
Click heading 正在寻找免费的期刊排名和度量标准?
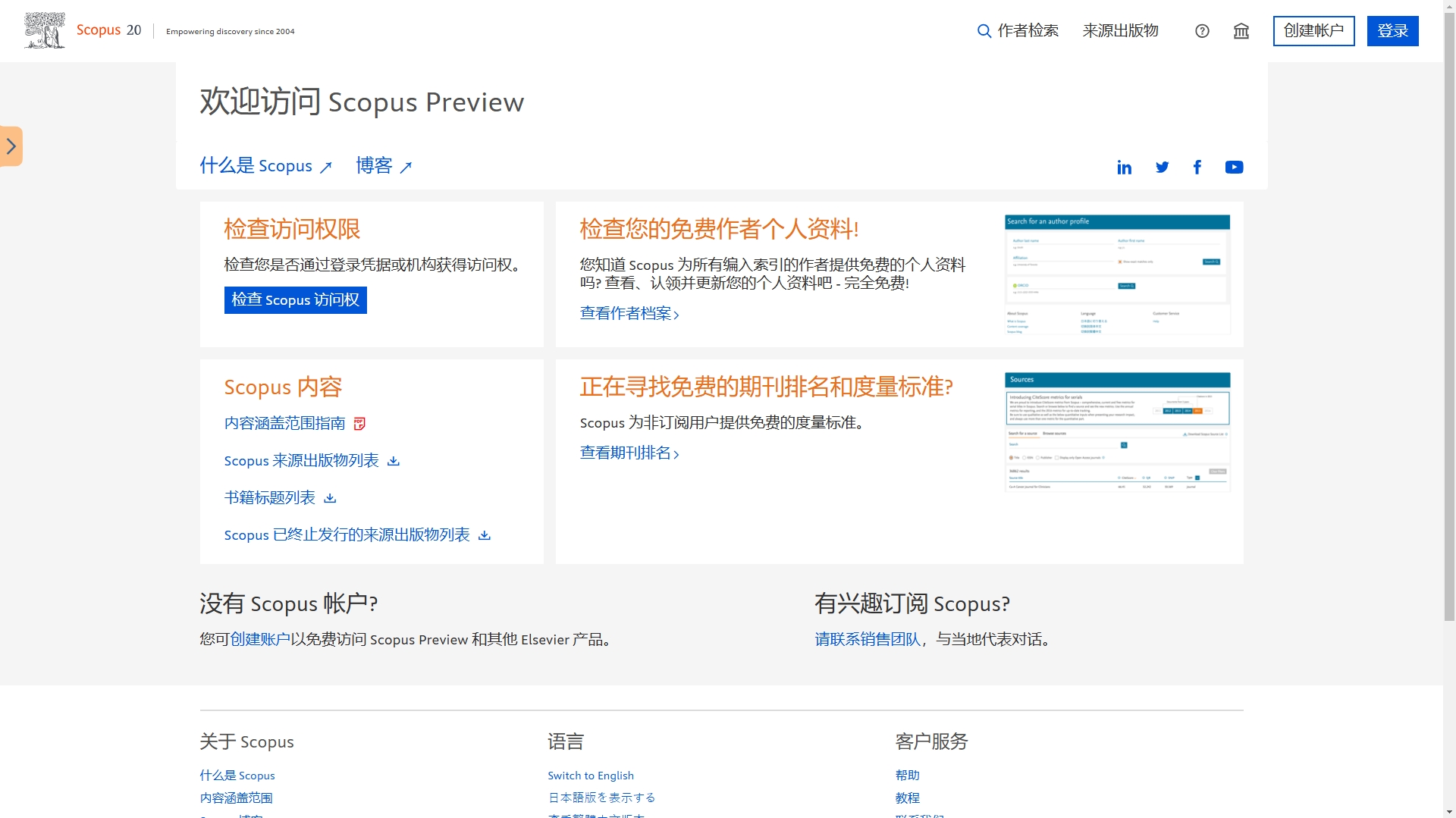(766, 387)
